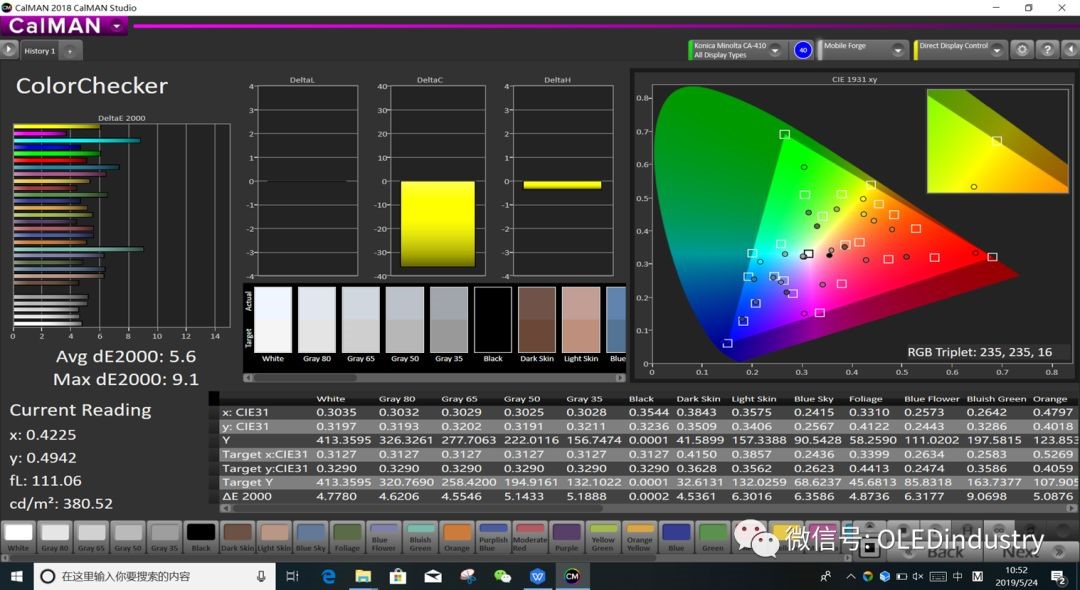Click the Back navigation button
This screenshot has width=1080, height=590.
tap(944, 550)
